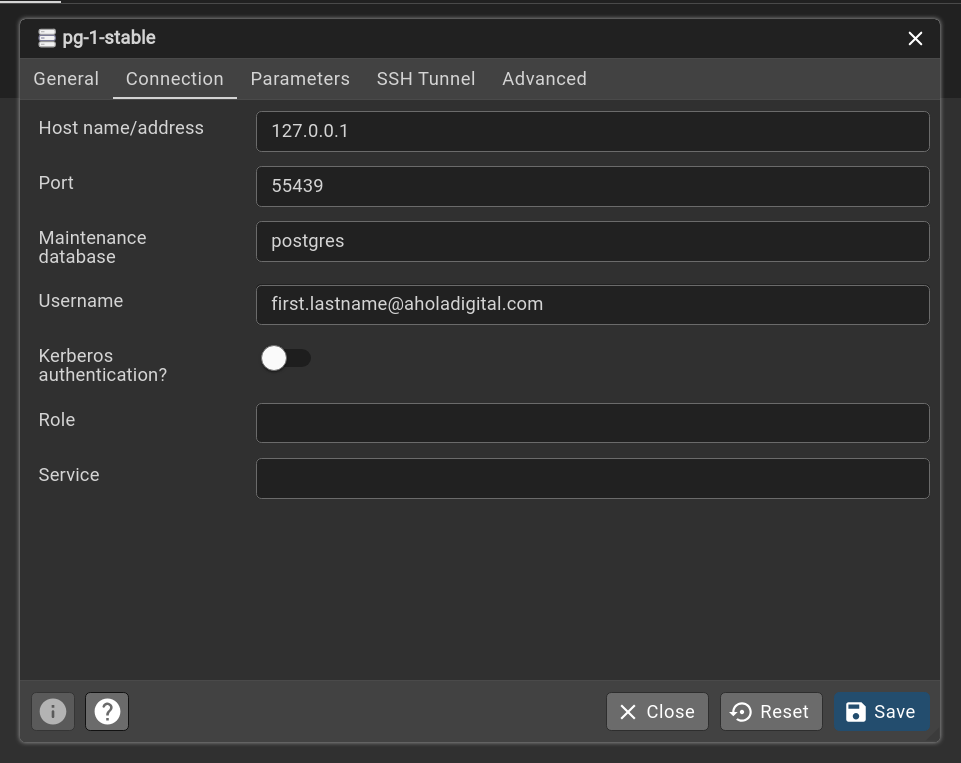Focus the empty Service field
Screen dimensions: 961x763
click(593, 478)
